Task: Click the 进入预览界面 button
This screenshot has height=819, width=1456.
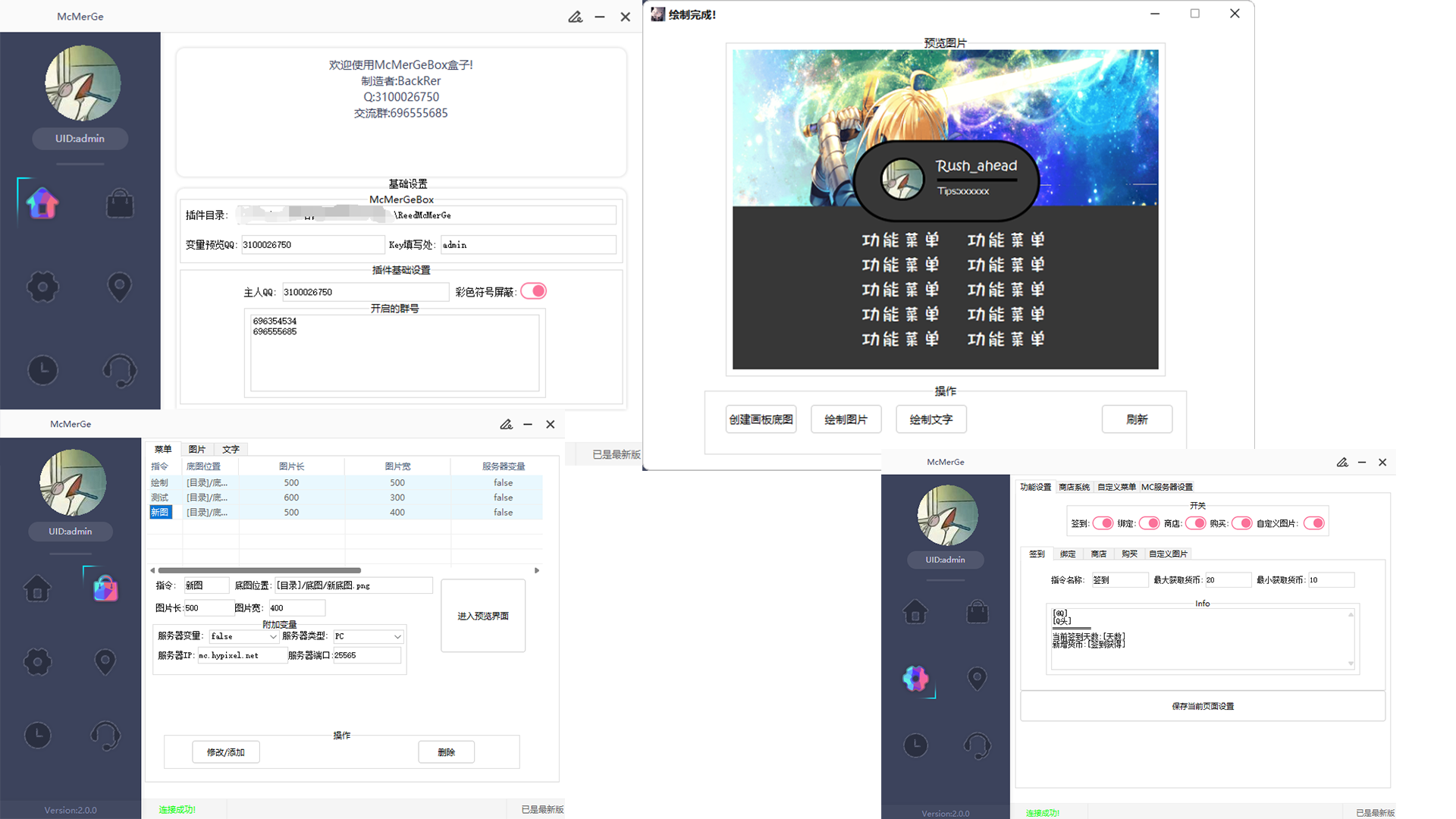Action: 483,616
